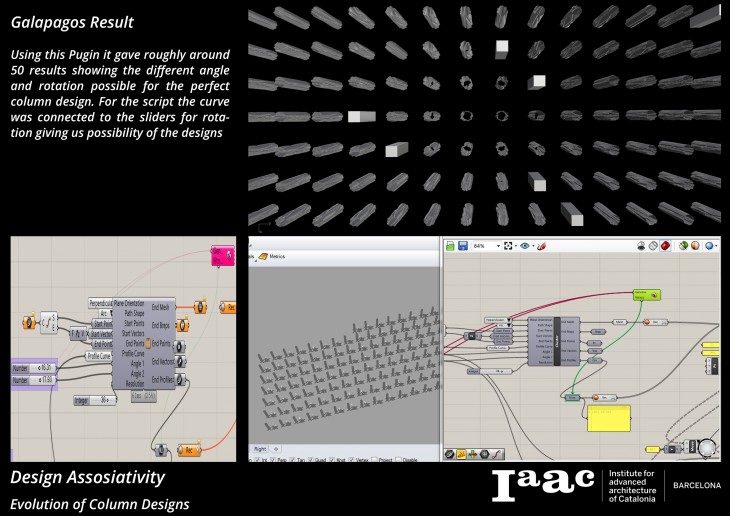The height and width of the screenshot is (516, 730).
Task: Click the zoom extents icon
Action: (509, 246)
